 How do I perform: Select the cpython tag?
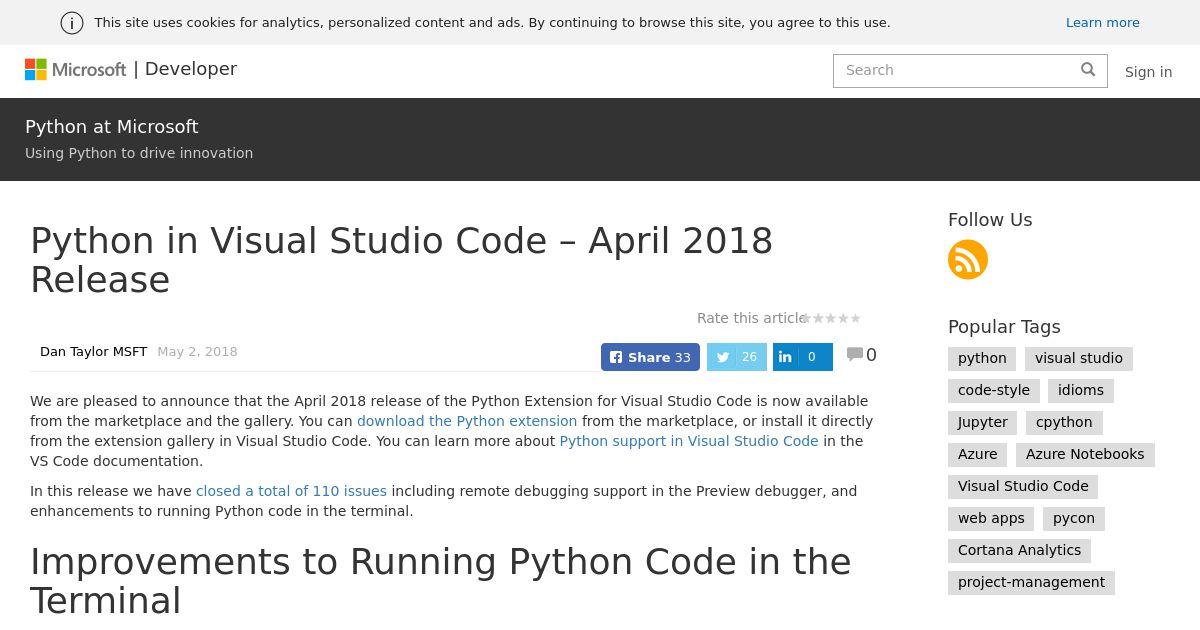click(x=1064, y=422)
